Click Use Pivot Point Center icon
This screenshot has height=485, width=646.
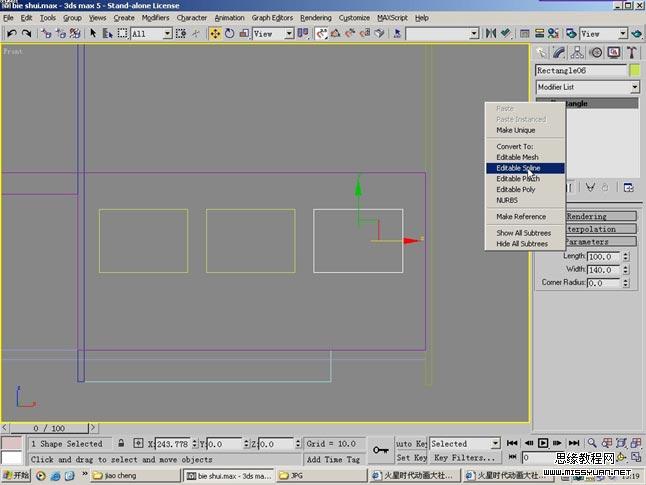303,33
